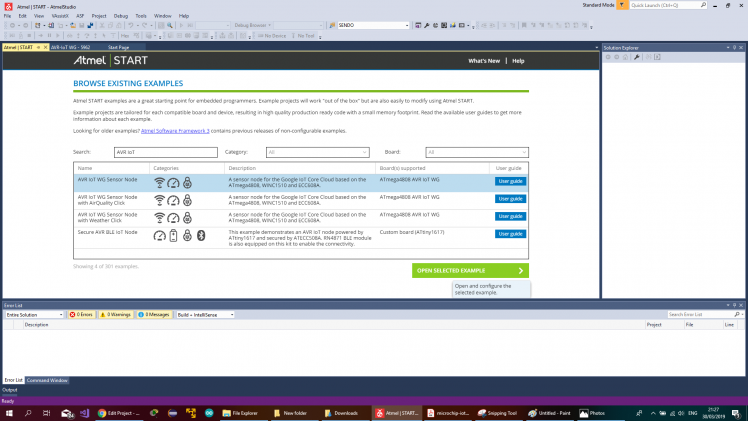Screen dimensions: 748x421
Task: Toggle the 0 Warnings filter
Action: click(x=115, y=314)
